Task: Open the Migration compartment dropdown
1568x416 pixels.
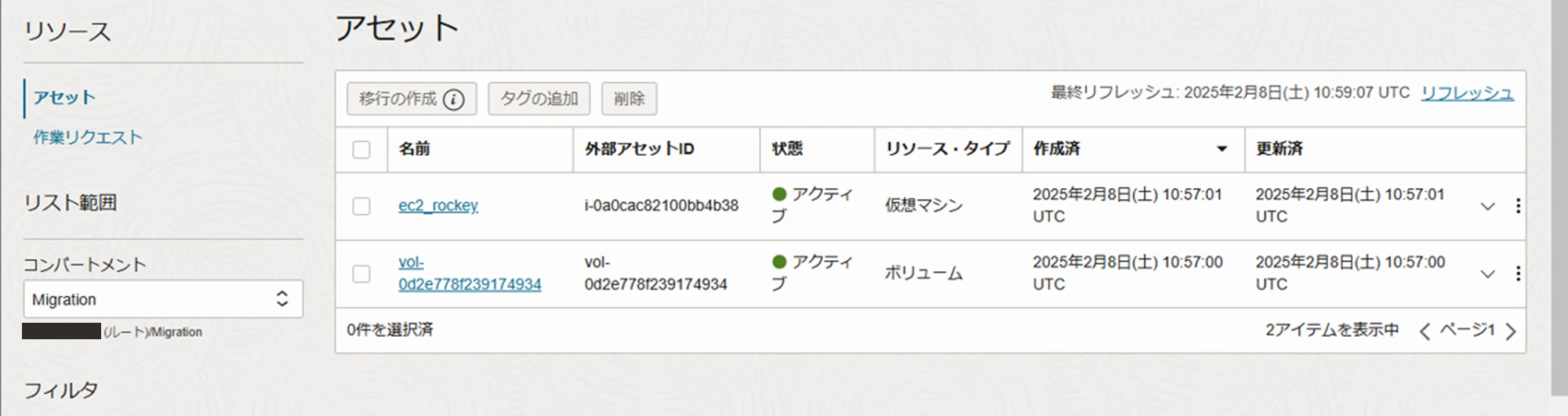Action: click(x=163, y=299)
